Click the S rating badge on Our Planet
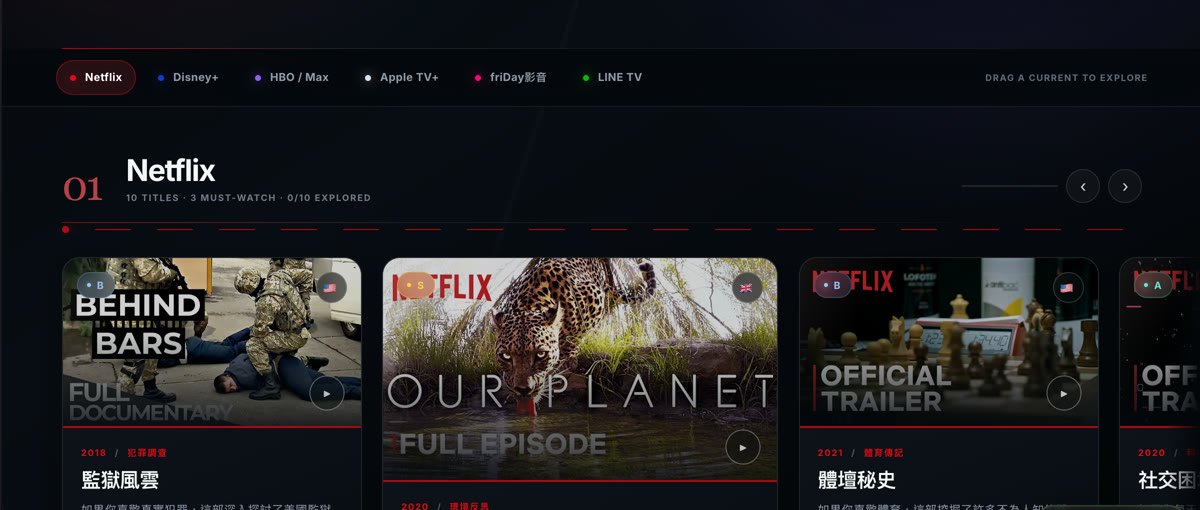 [x=416, y=286]
